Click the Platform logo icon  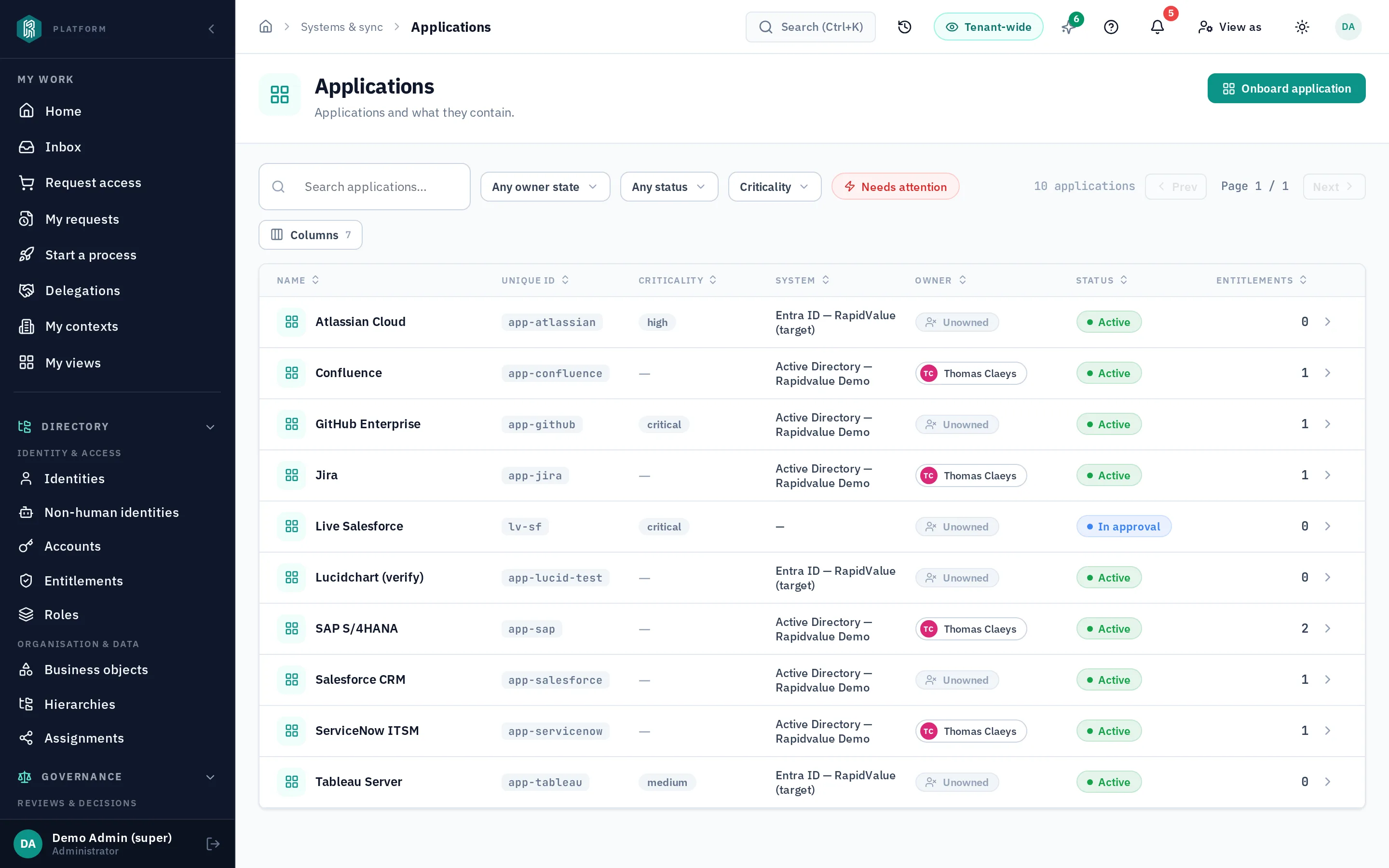(x=29, y=29)
